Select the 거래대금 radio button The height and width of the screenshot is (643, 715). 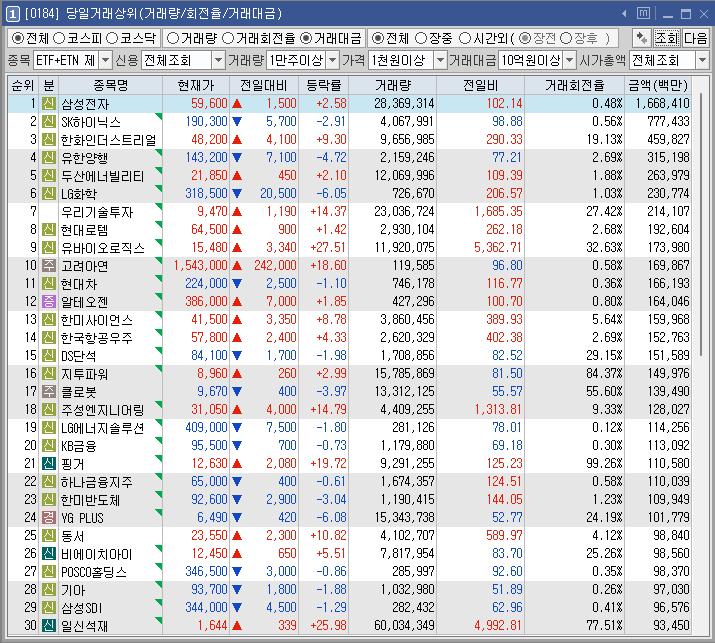306,38
